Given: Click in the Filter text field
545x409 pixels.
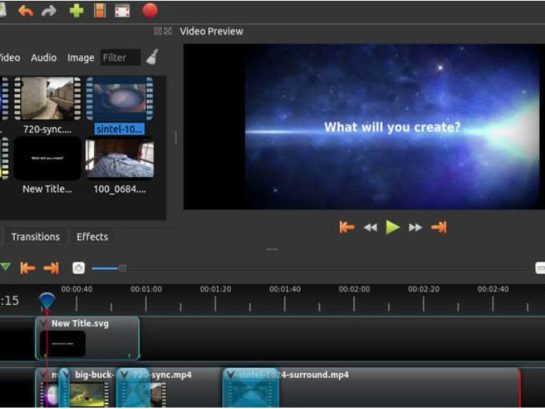Looking at the screenshot, I should tap(121, 57).
